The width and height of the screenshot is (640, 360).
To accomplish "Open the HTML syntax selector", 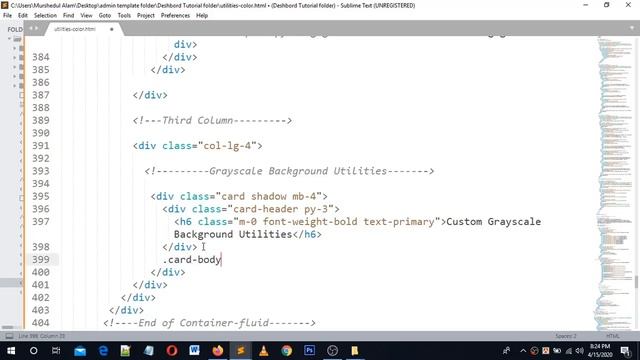I will tap(613, 336).
